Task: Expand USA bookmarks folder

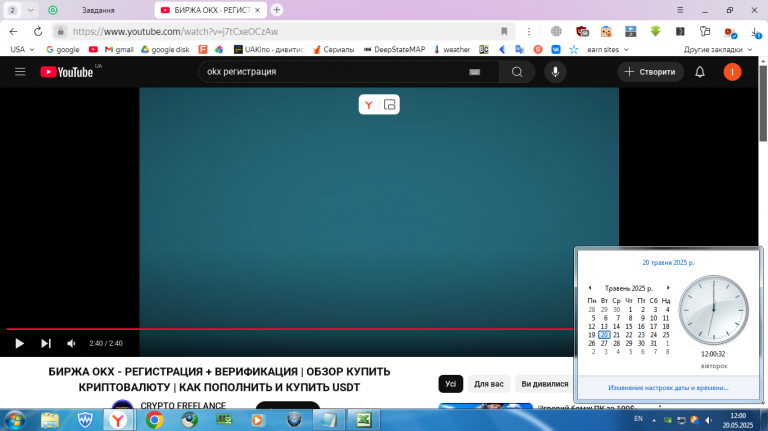Action: coord(22,49)
